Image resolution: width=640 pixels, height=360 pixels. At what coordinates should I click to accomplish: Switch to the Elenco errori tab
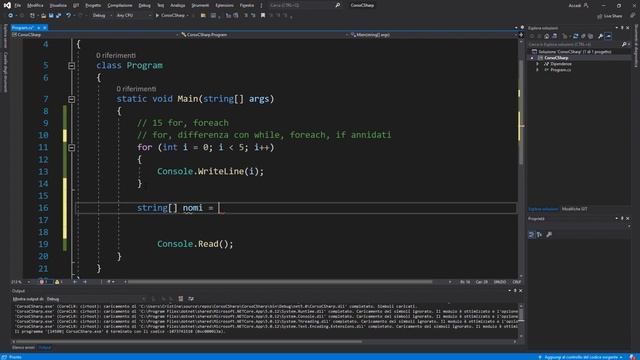(x=23, y=348)
